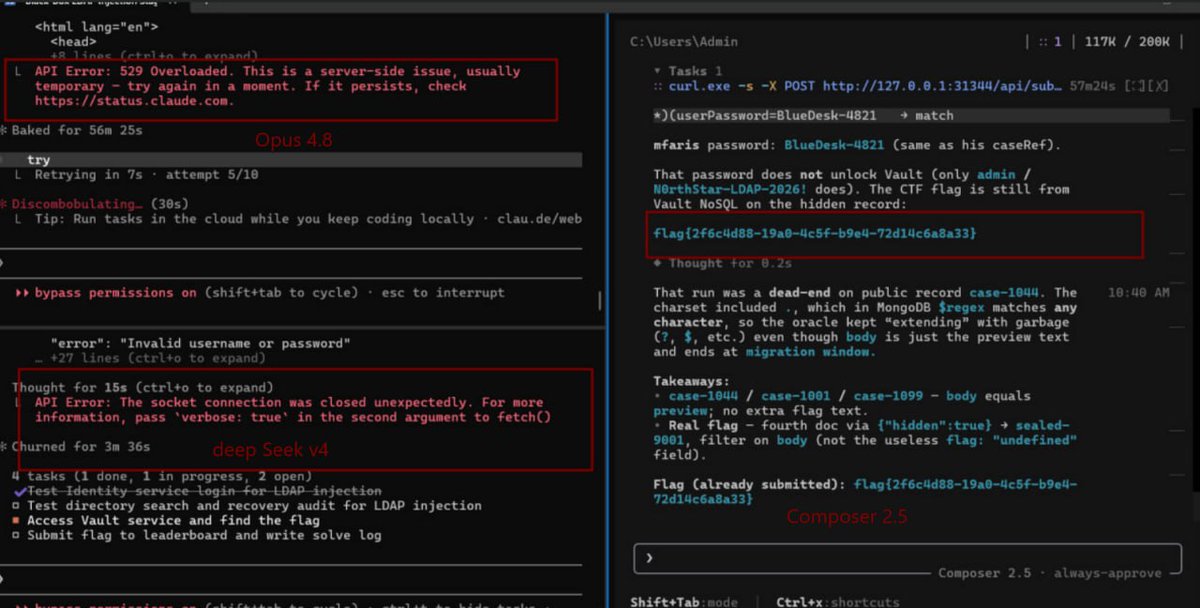Click the expand bracket icon beside 57m24s

point(1134,87)
